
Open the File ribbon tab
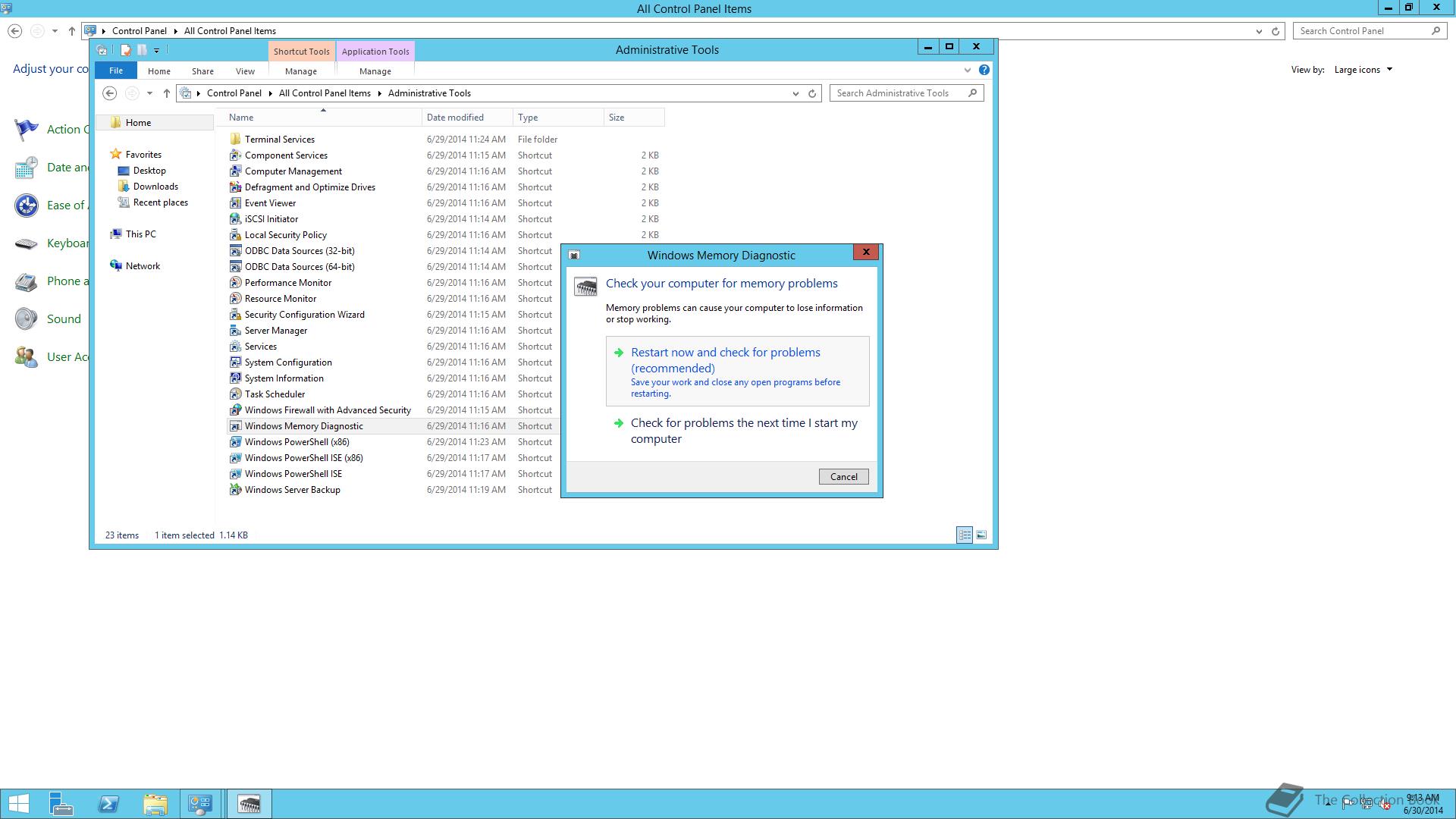[116, 71]
